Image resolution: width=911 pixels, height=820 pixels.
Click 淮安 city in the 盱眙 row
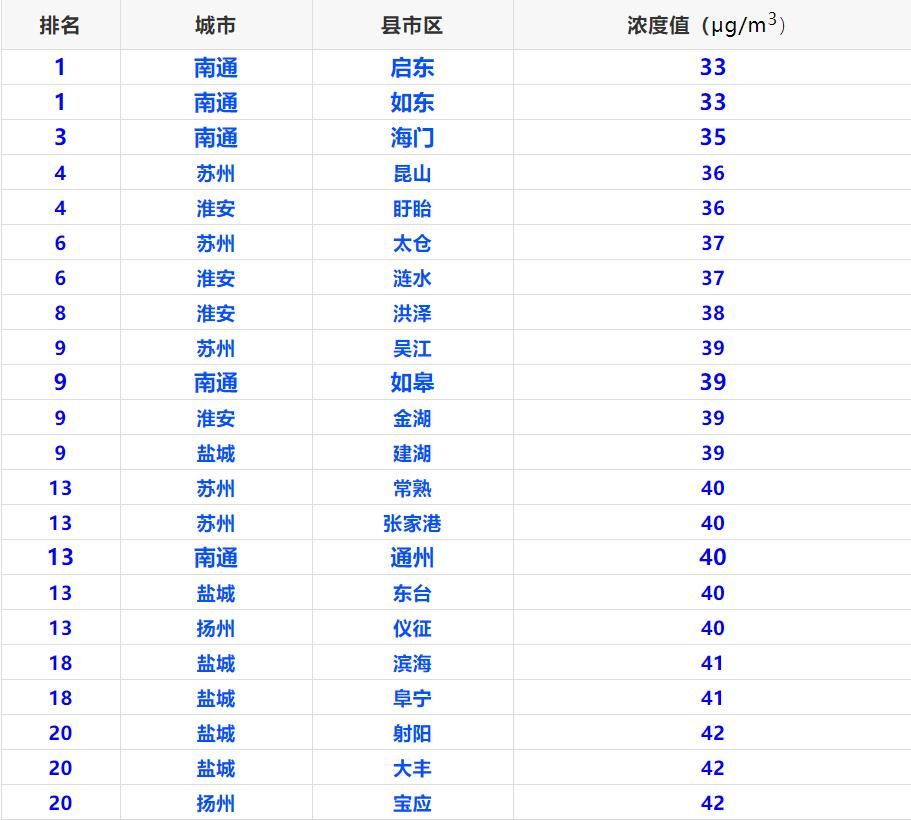pyautogui.click(x=216, y=208)
